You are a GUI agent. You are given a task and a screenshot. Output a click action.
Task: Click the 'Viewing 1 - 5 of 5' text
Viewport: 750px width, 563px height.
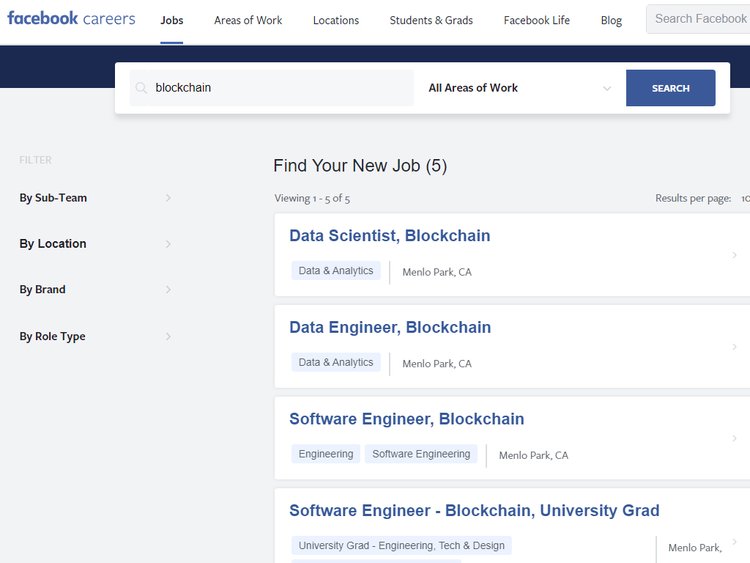tap(312, 199)
